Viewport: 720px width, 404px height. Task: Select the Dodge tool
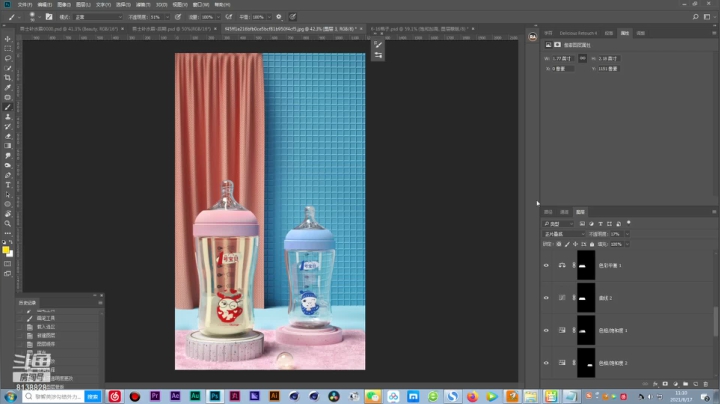8,165
